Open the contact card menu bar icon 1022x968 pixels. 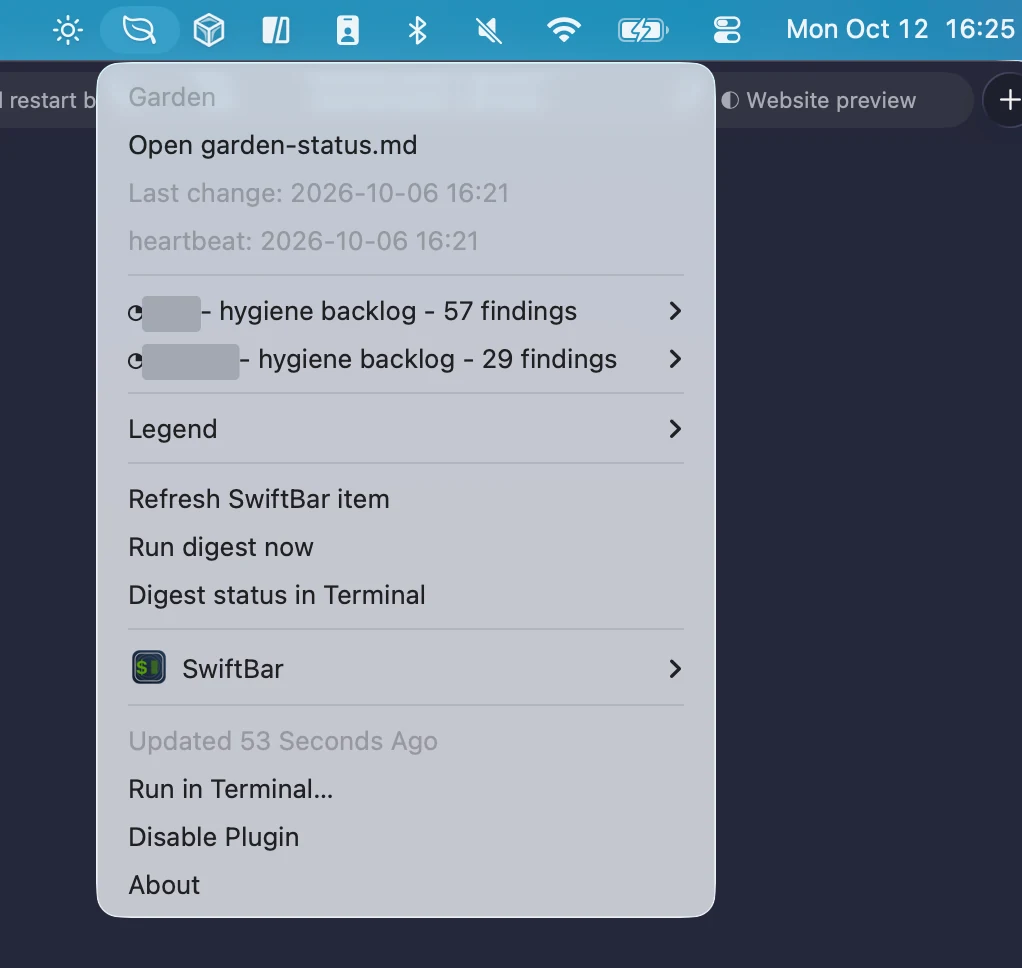click(347, 30)
